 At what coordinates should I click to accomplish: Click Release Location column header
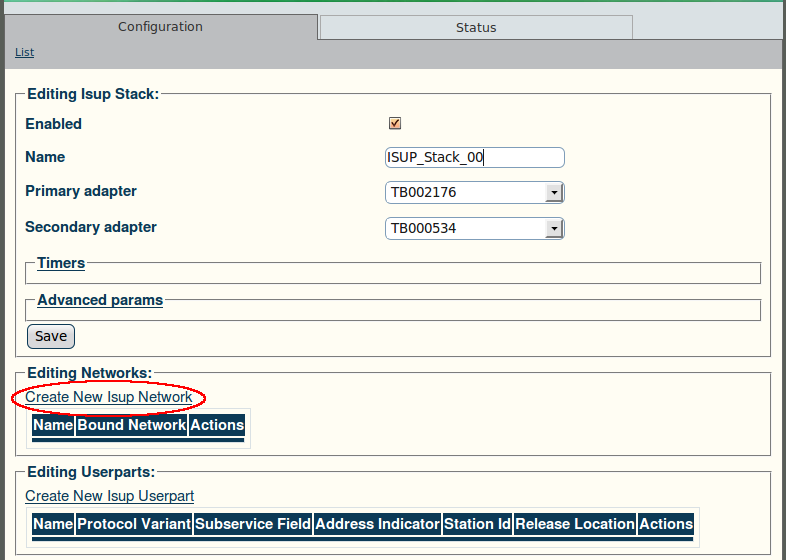575,524
